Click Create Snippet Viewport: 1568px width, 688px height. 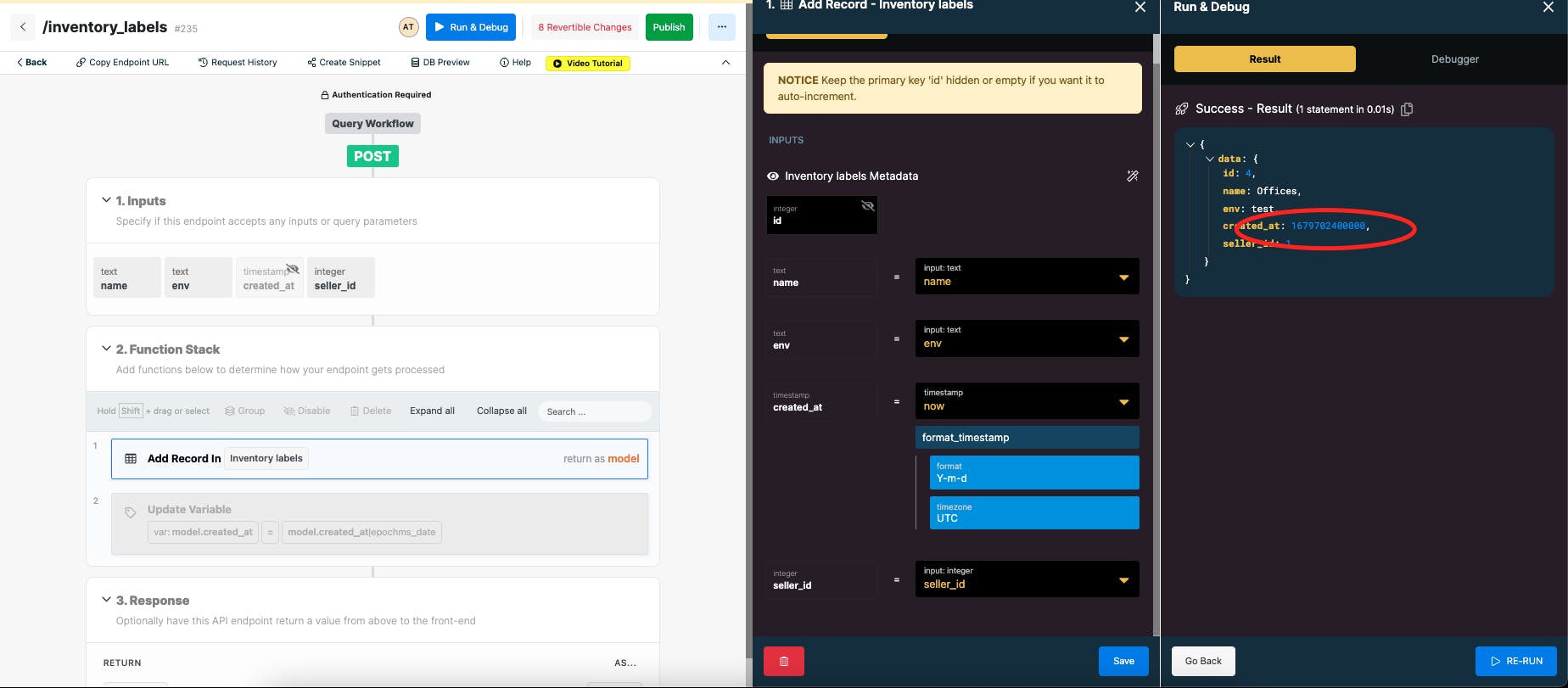pos(344,63)
